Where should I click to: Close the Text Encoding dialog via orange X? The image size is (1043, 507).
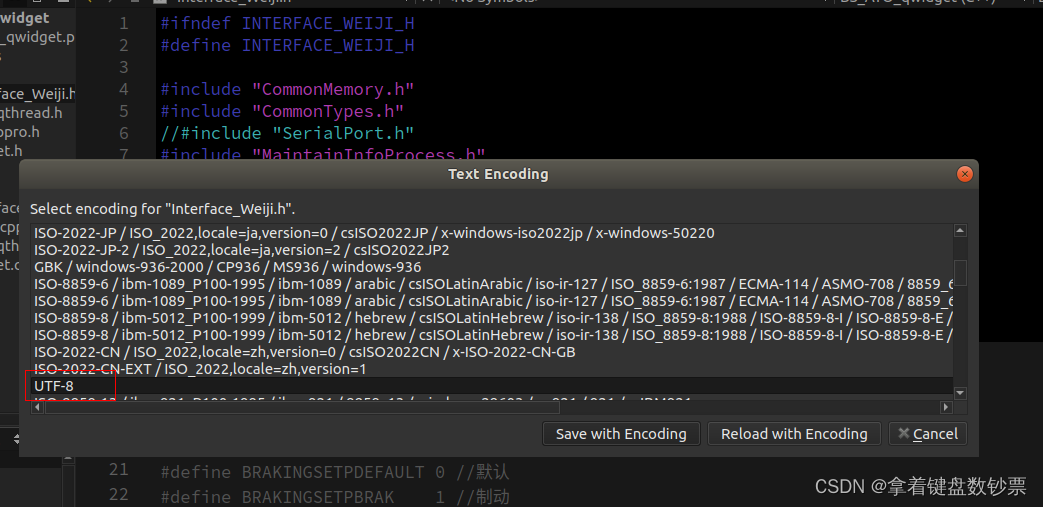964,174
